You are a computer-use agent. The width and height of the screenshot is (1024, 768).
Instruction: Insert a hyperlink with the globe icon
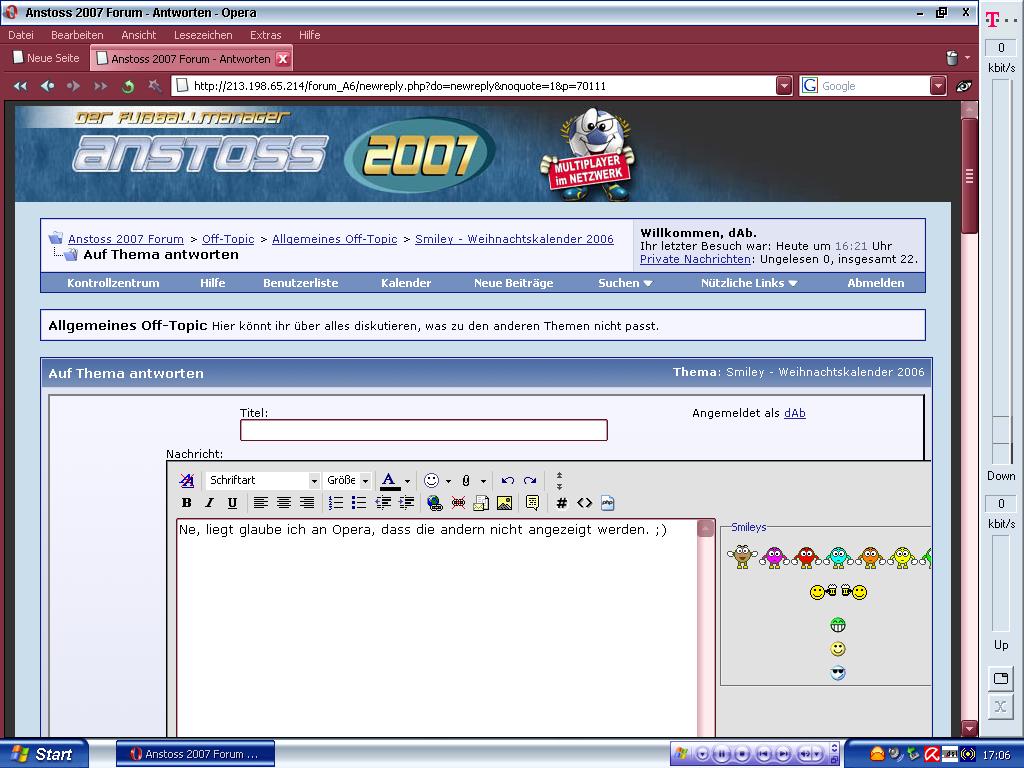[434, 503]
